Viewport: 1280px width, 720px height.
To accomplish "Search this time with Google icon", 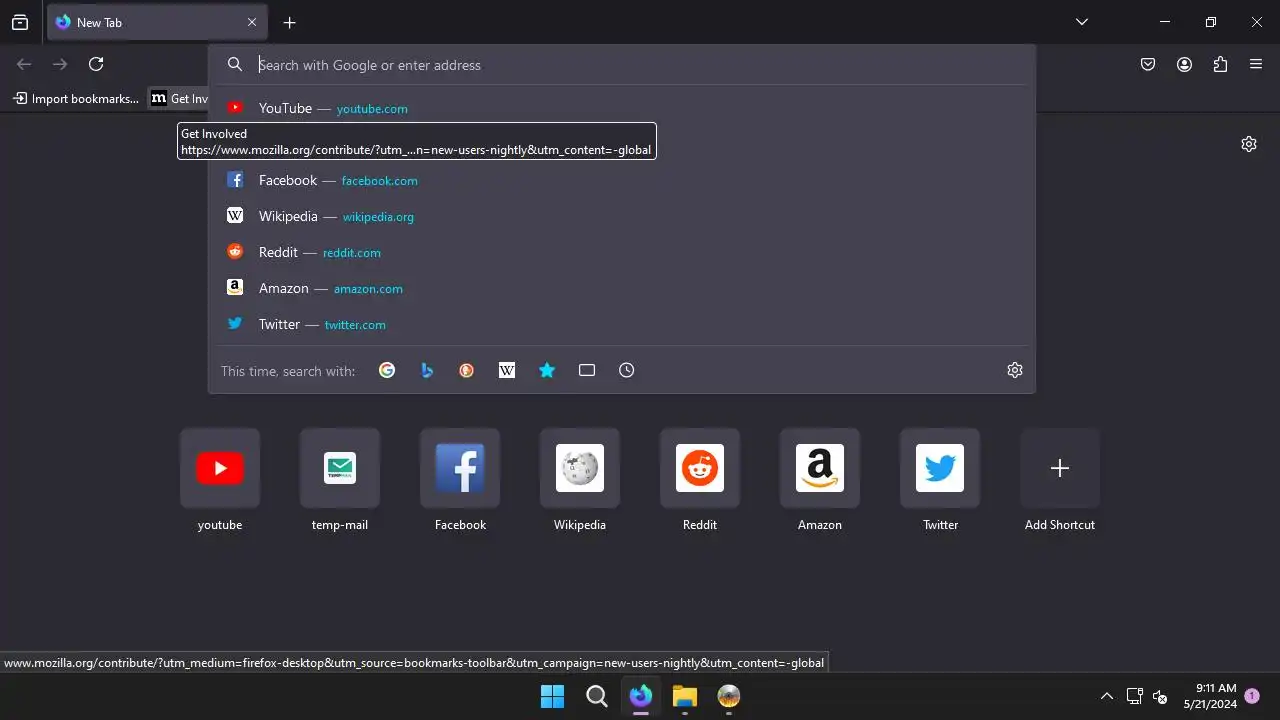I will pyautogui.click(x=387, y=370).
